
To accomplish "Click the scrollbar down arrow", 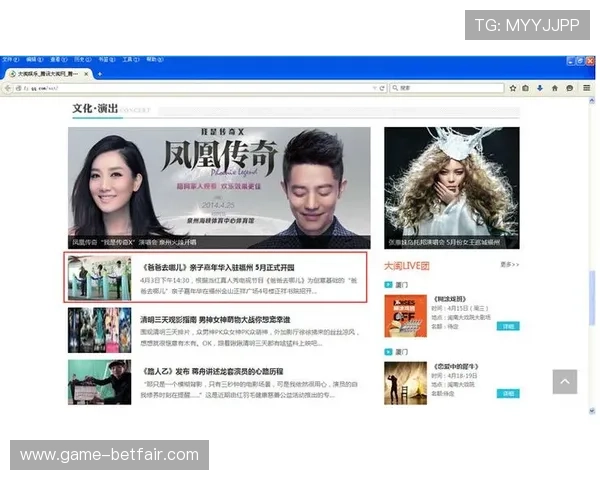I will pos(592,411).
